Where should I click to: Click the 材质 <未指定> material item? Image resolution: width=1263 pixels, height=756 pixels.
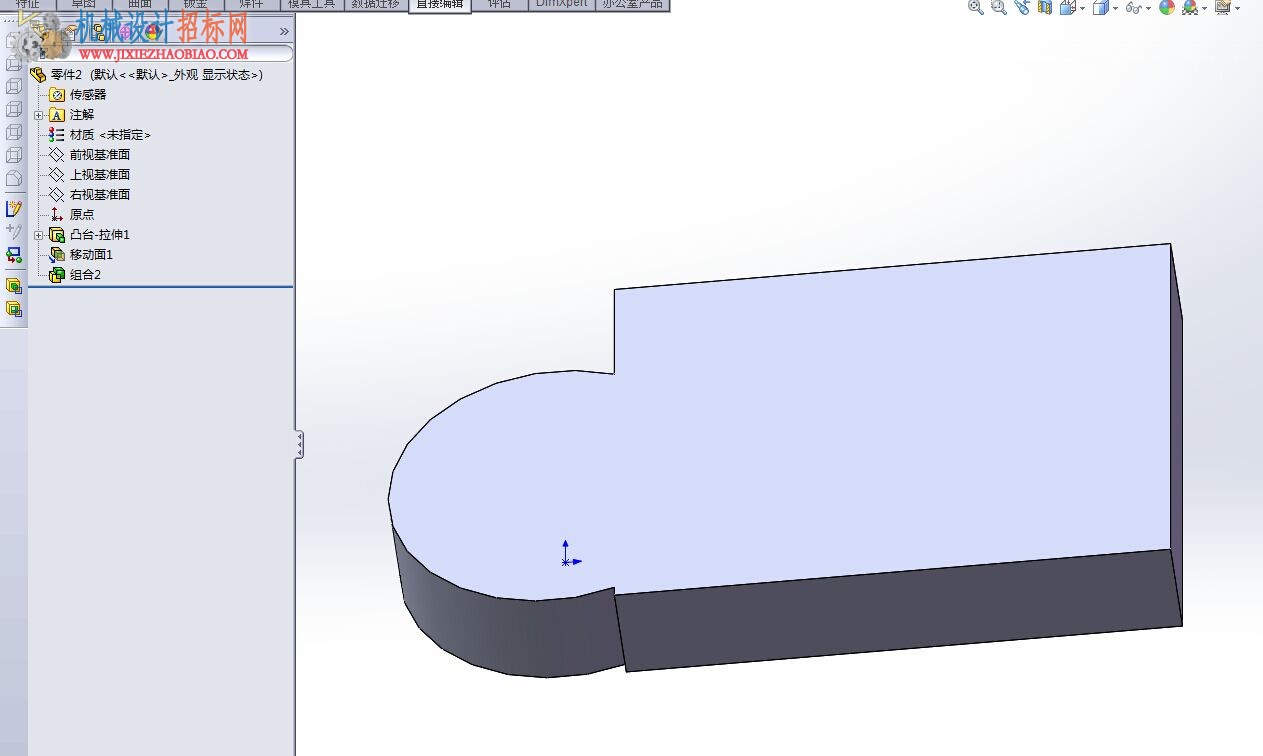pos(110,135)
